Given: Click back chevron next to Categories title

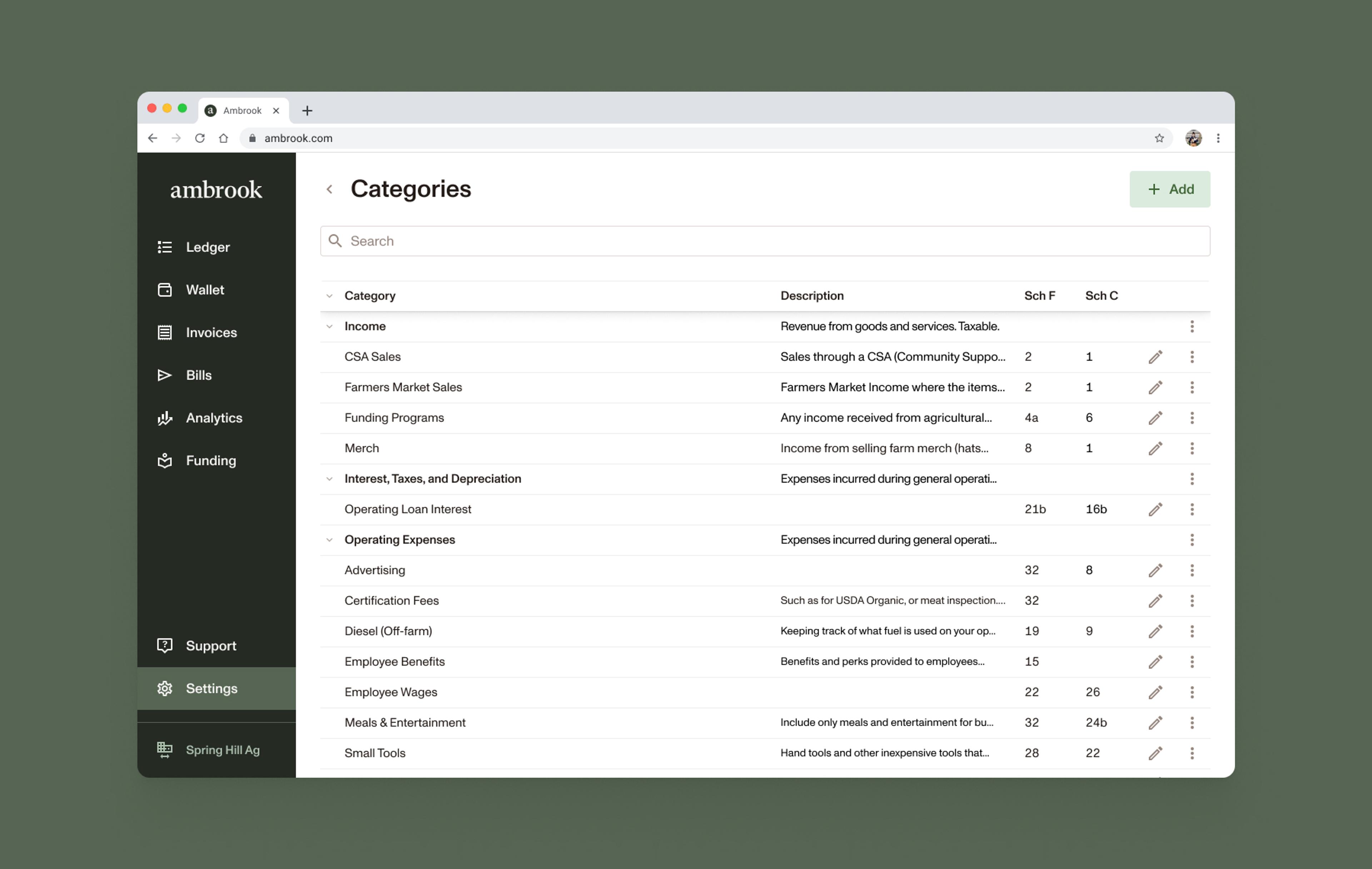Looking at the screenshot, I should pyautogui.click(x=329, y=189).
